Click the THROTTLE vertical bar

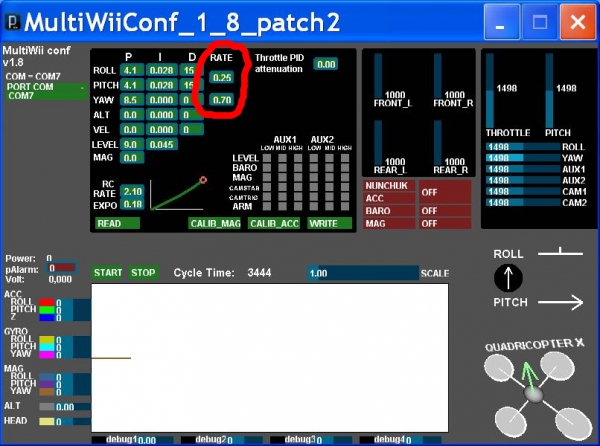pos(489,91)
